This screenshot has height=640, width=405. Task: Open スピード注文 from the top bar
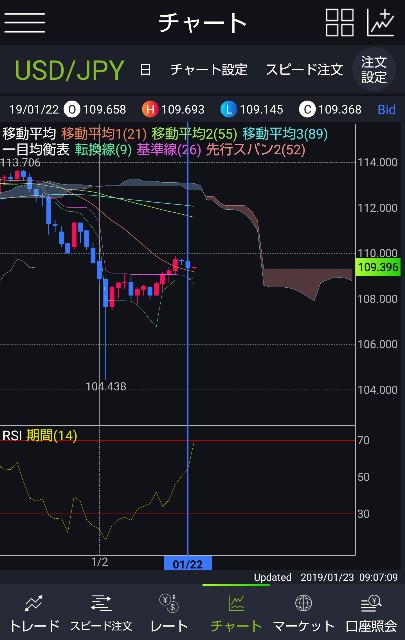(304, 70)
